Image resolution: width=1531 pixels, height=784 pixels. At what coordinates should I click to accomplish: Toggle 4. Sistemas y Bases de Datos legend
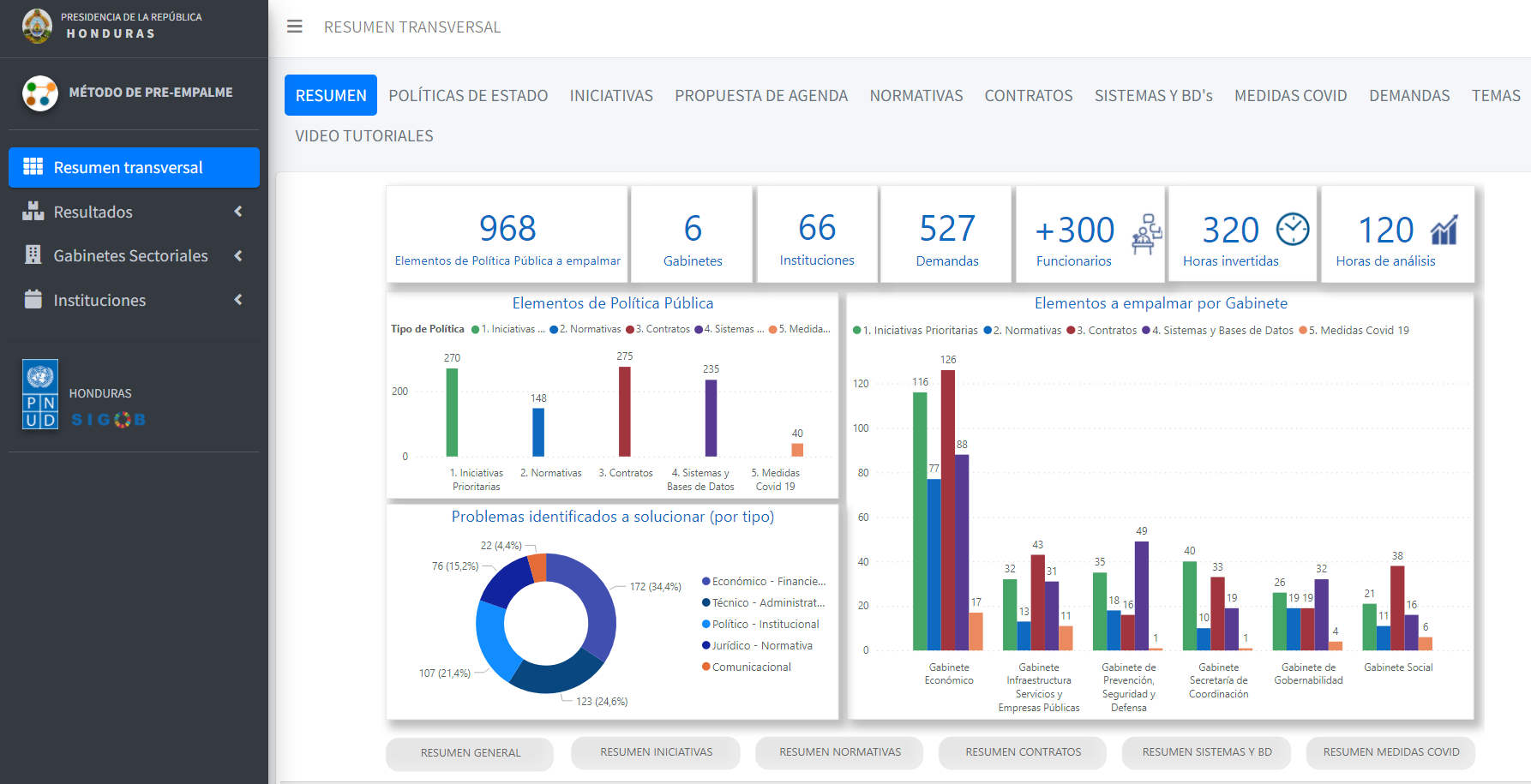[1217, 331]
